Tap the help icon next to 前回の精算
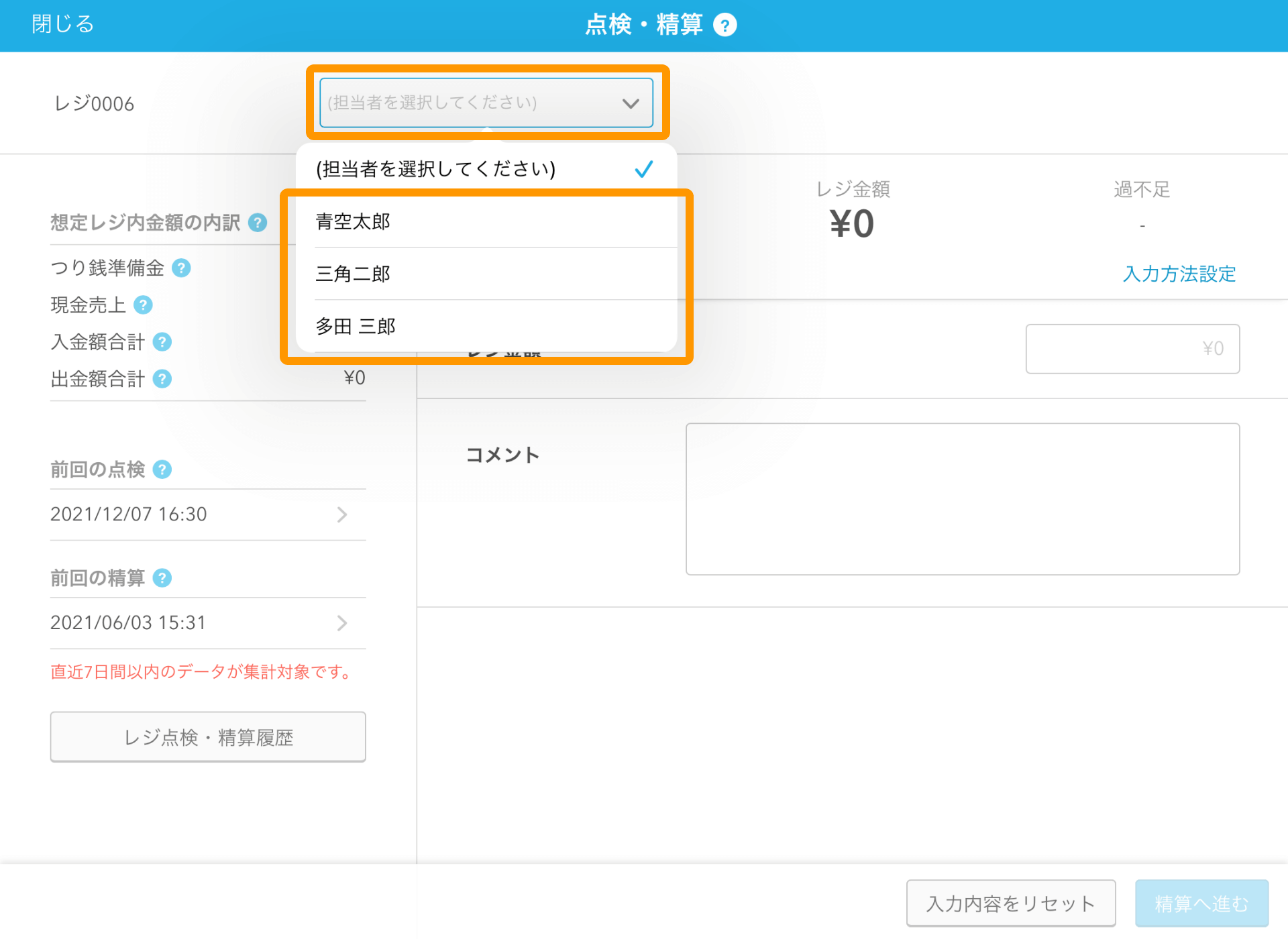Image resolution: width=1288 pixels, height=939 pixels. (162, 578)
